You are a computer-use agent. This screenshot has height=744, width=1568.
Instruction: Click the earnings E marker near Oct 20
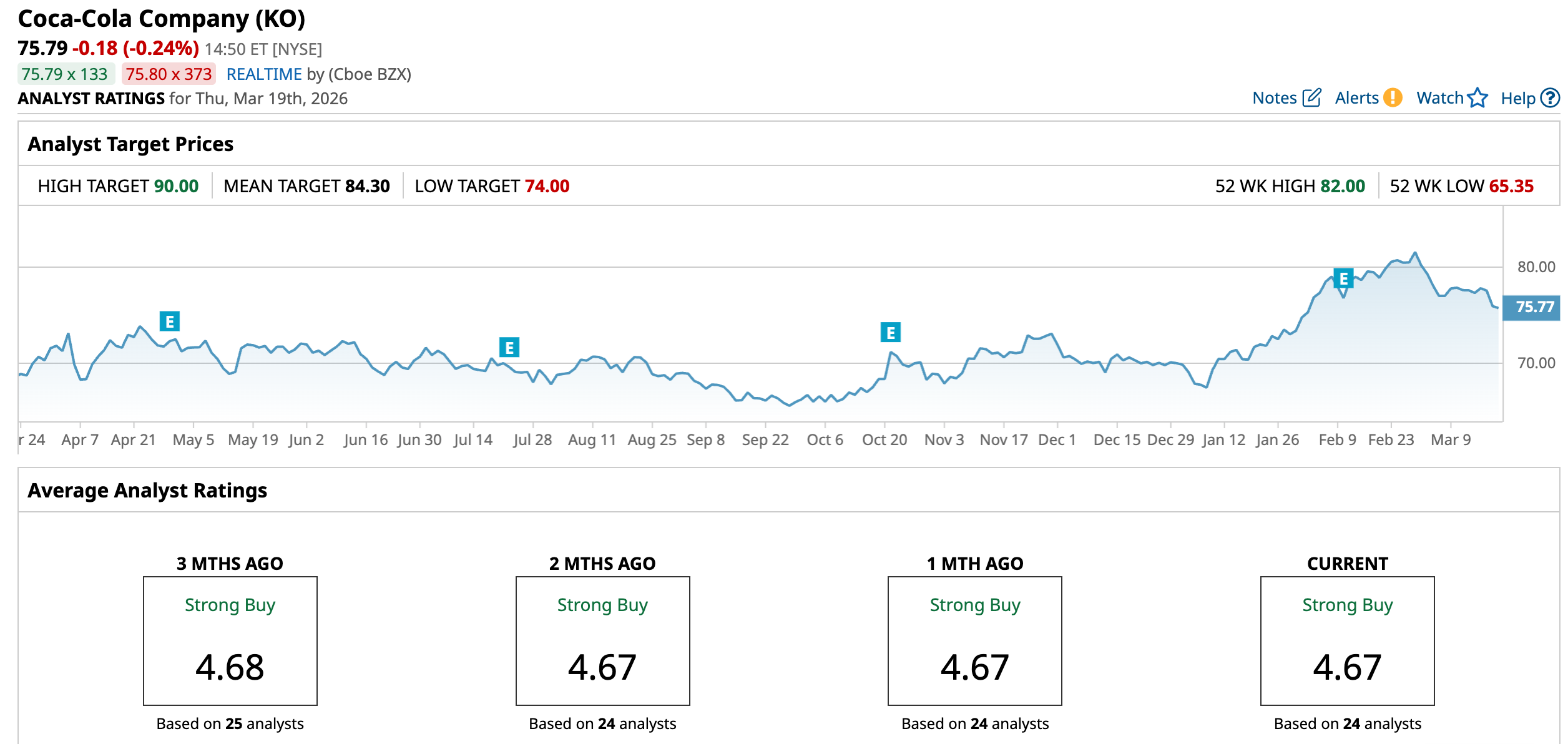[890, 333]
